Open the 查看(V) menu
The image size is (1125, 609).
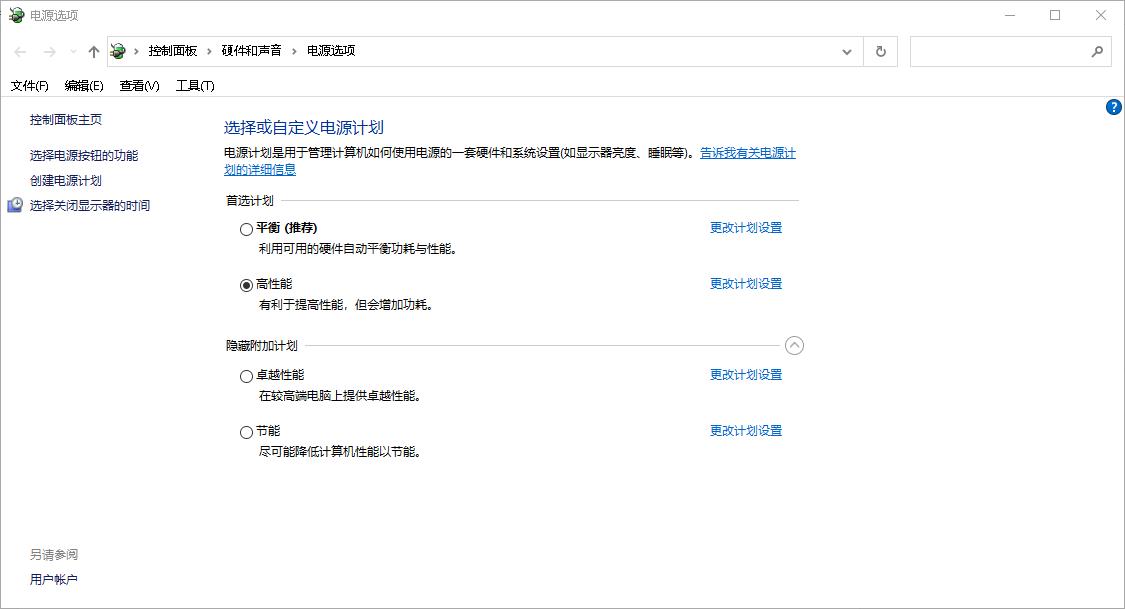pos(137,86)
